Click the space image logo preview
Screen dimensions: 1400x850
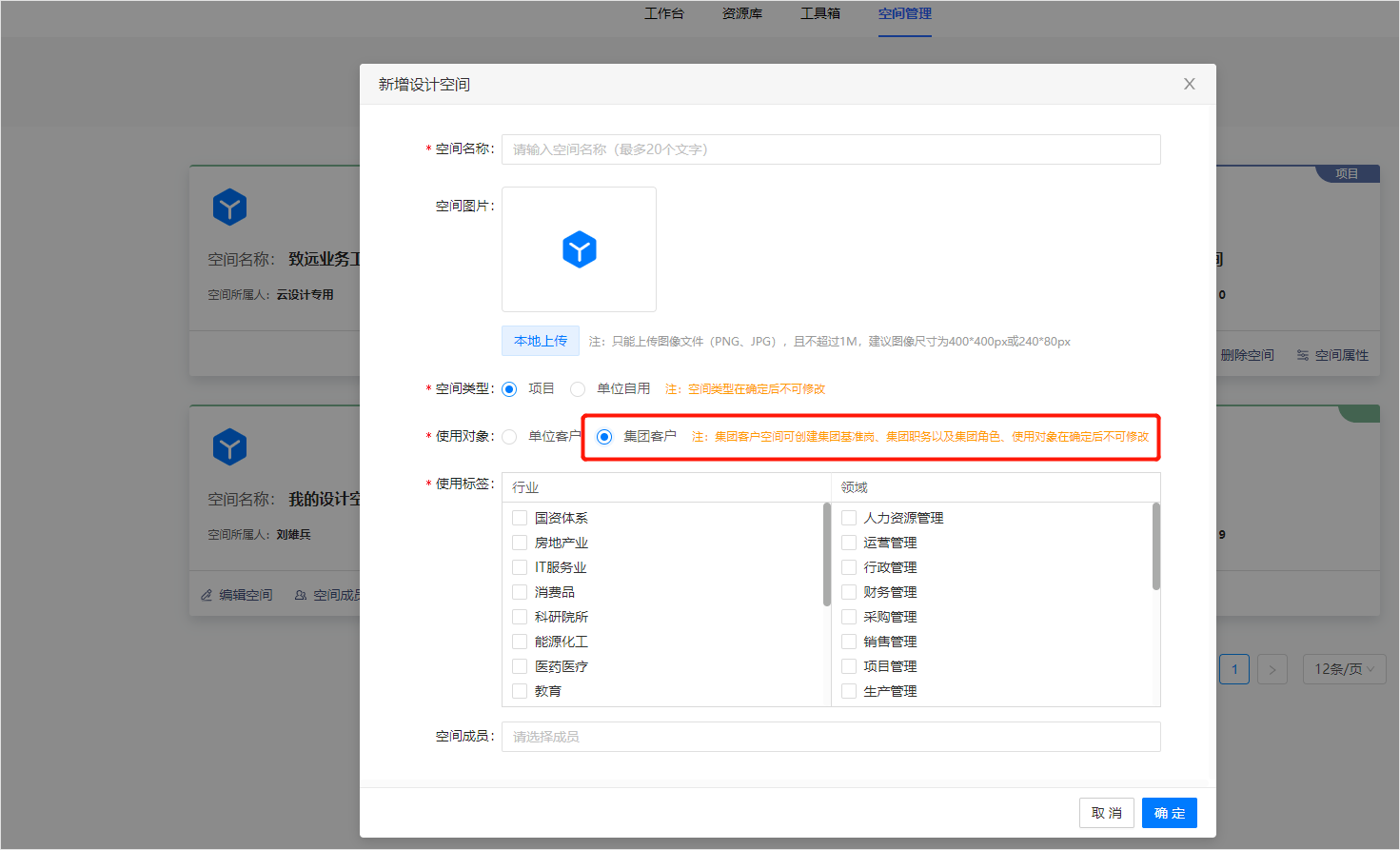click(x=579, y=249)
